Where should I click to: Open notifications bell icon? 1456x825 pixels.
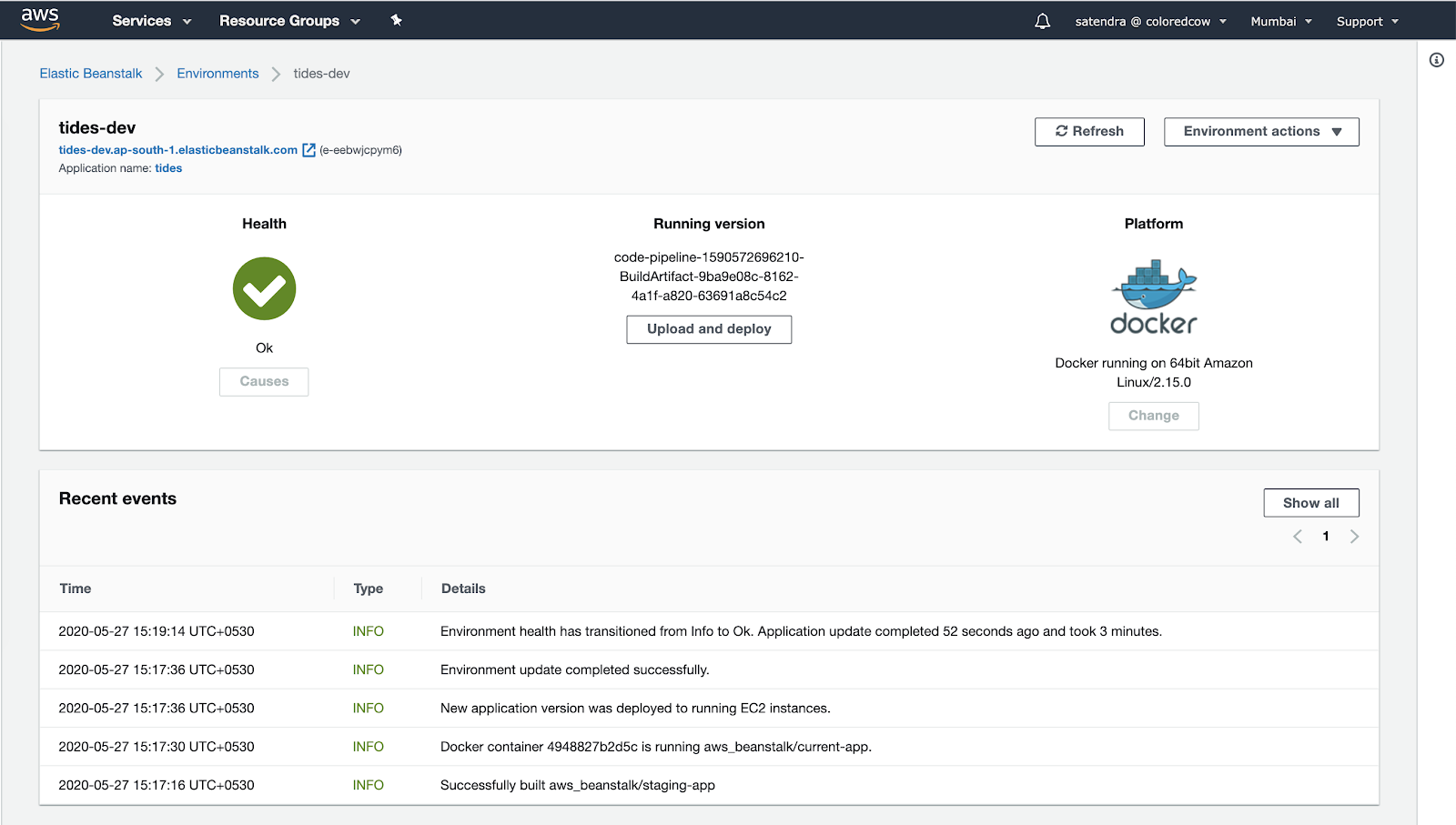point(1042,21)
